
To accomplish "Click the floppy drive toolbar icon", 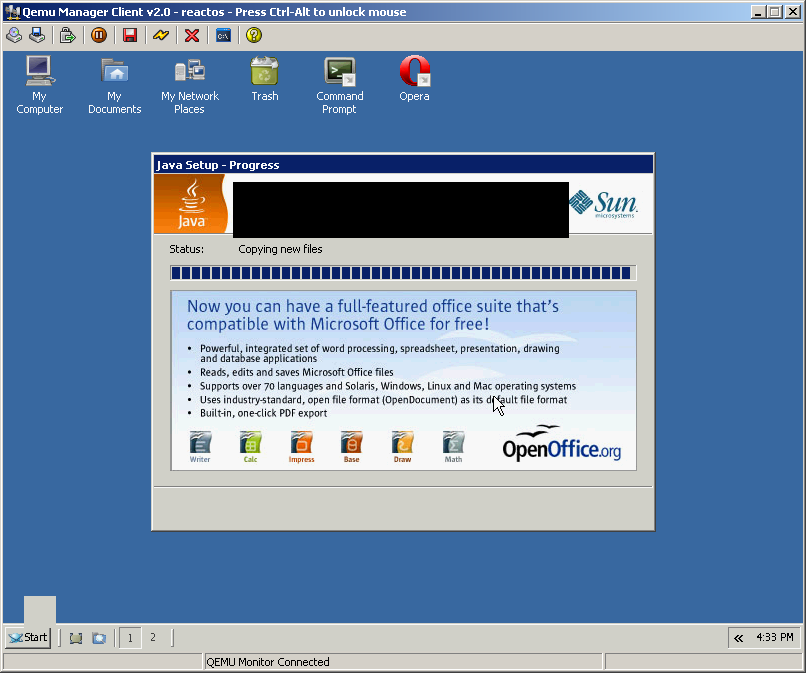I will click(x=37, y=35).
